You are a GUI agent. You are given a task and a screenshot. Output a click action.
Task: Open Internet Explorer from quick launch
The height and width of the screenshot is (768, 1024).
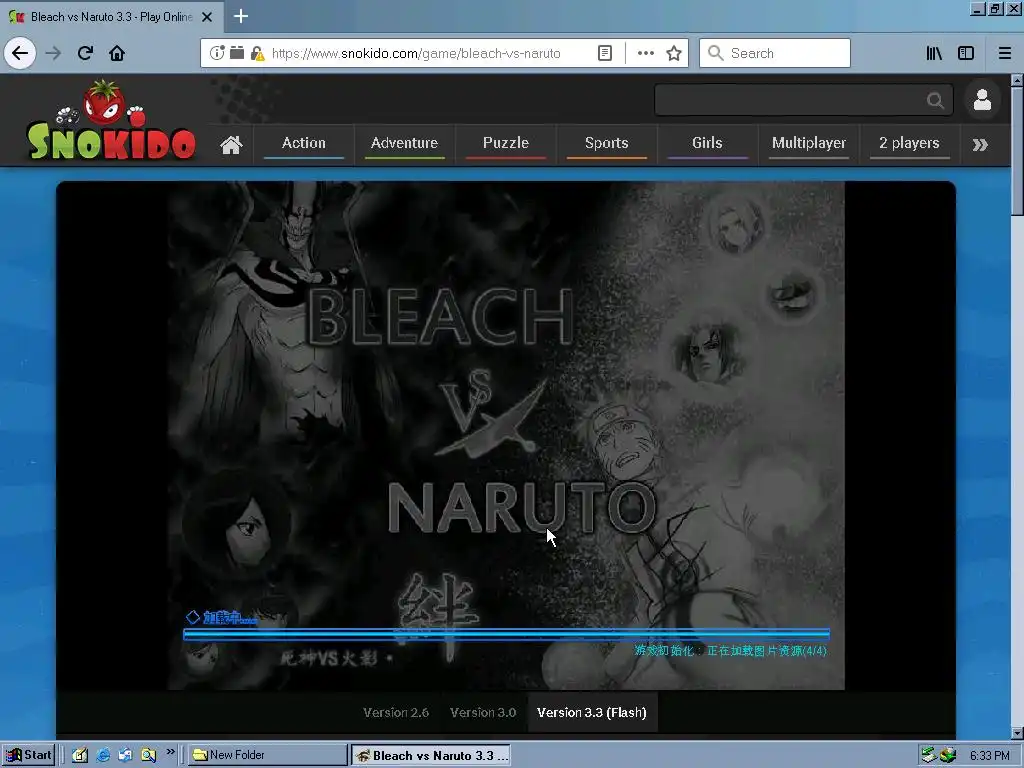click(103, 755)
